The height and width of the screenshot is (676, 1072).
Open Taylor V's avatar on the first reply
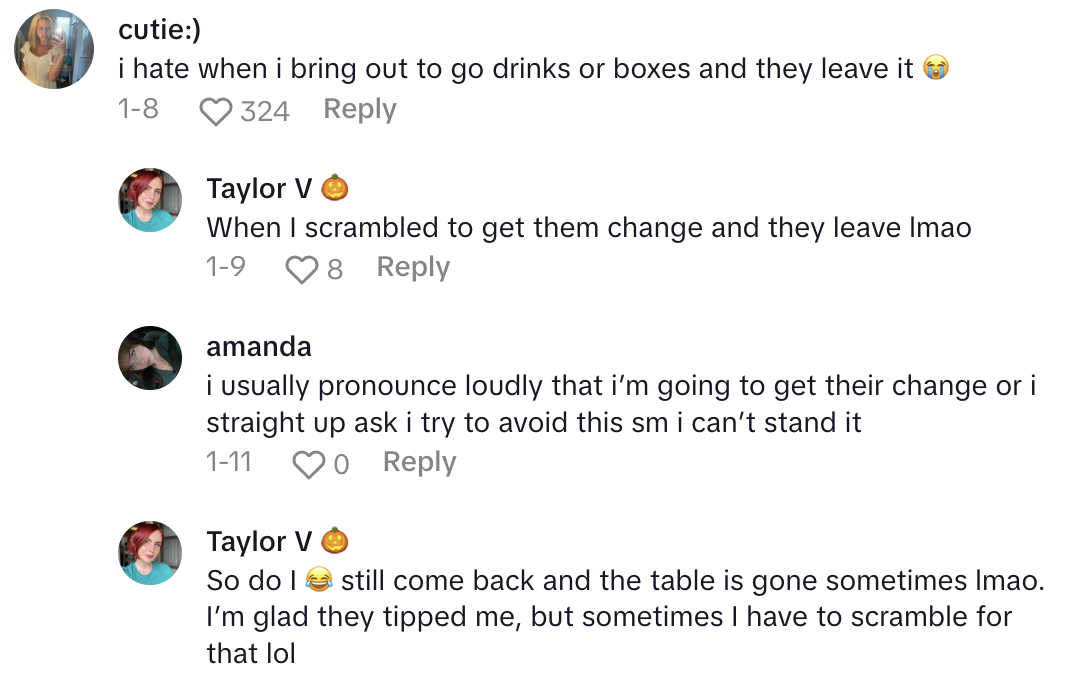point(151,200)
